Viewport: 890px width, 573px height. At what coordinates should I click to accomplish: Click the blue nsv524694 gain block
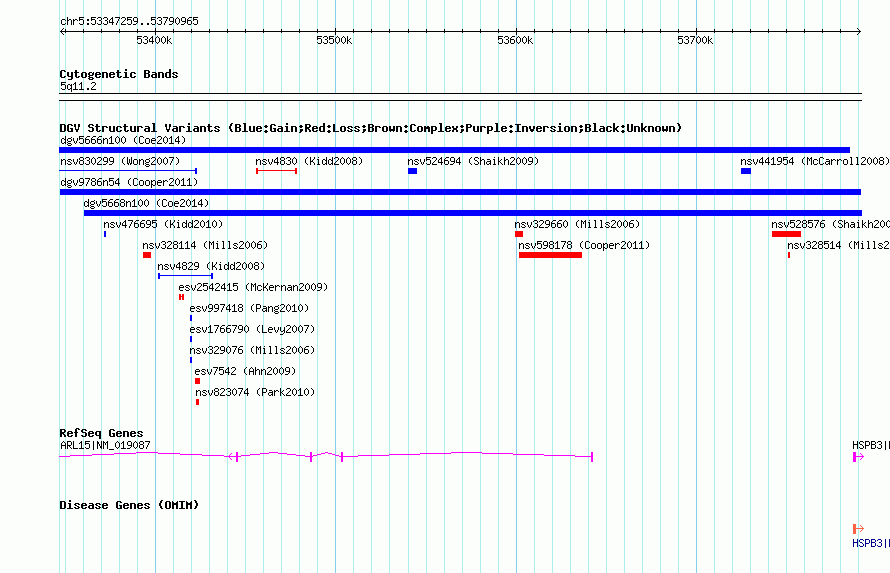click(x=413, y=171)
